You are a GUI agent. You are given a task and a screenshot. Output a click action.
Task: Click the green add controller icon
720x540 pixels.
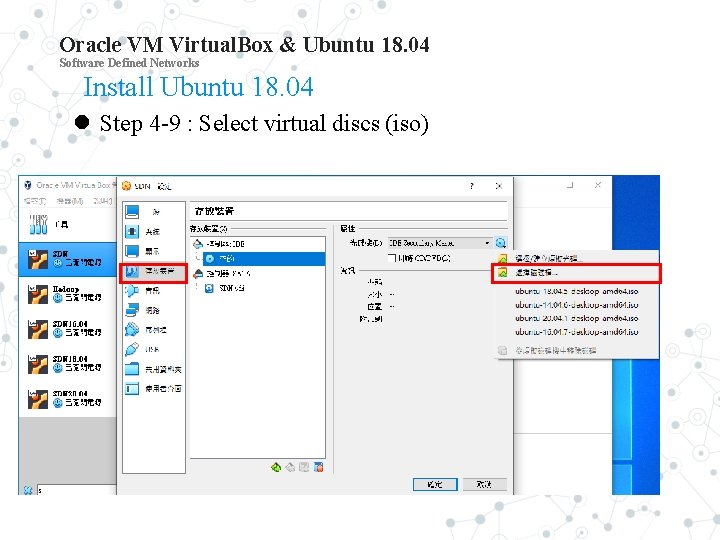(x=276, y=467)
